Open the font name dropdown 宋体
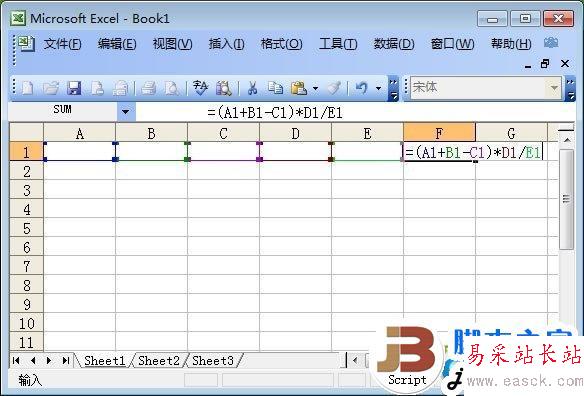Image resolution: width=584 pixels, height=396 pixels. pyautogui.click(x=554, y=88)
